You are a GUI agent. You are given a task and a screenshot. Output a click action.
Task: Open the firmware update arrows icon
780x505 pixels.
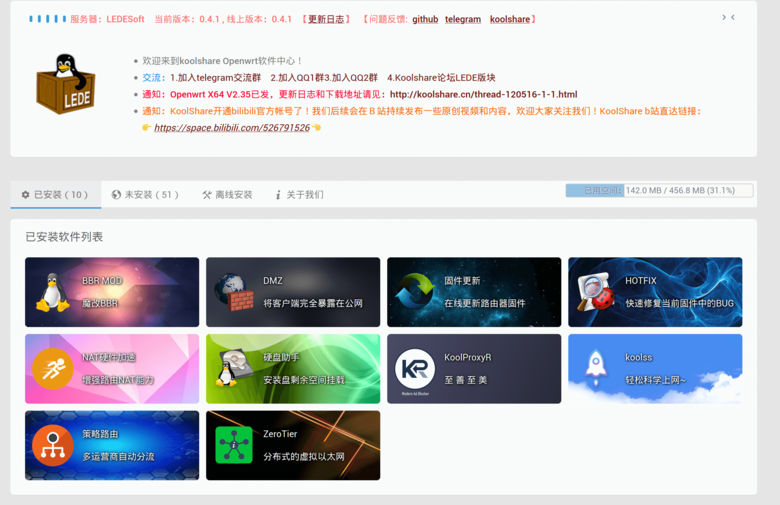pos(415,292)
